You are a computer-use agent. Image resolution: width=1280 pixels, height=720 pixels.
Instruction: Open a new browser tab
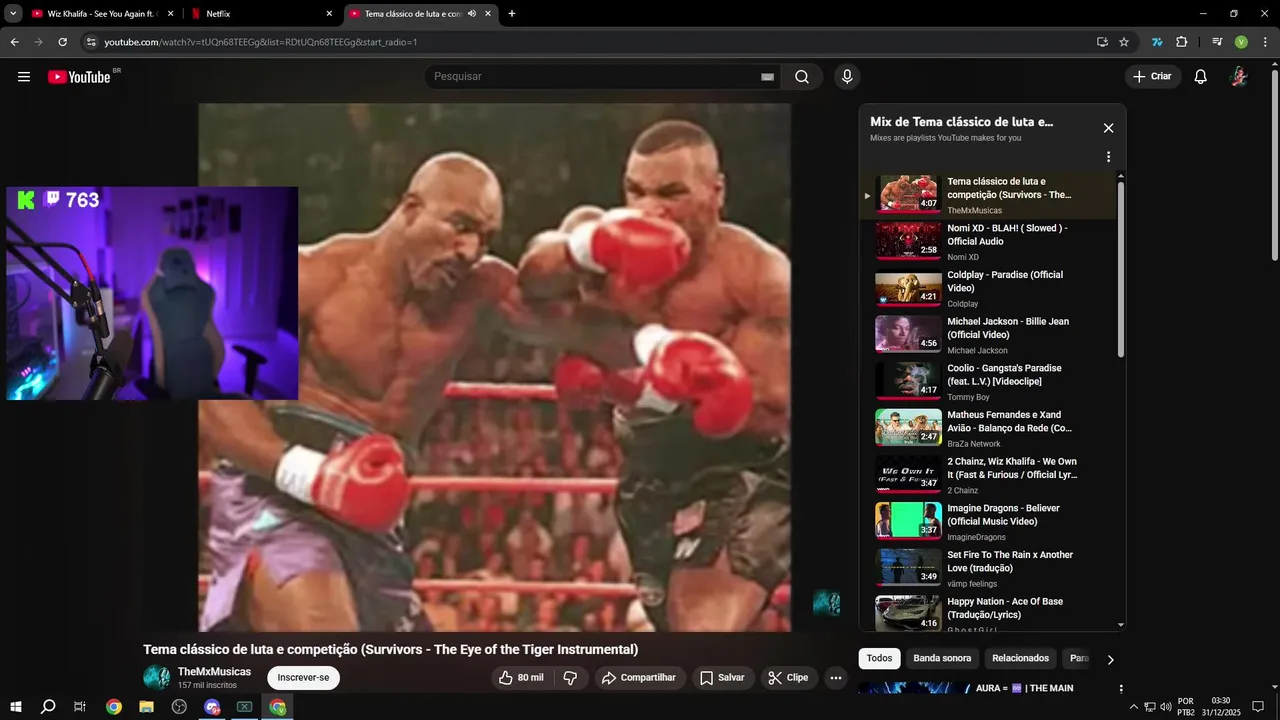tap(512, 14)
